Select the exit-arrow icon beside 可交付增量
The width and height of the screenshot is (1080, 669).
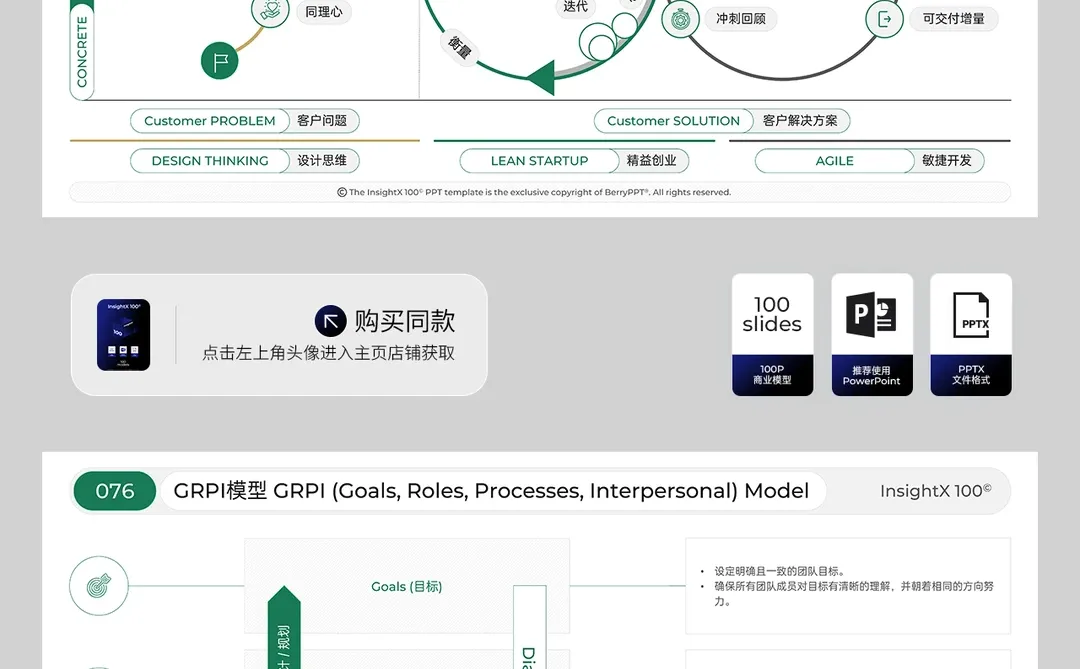[884, 18]
